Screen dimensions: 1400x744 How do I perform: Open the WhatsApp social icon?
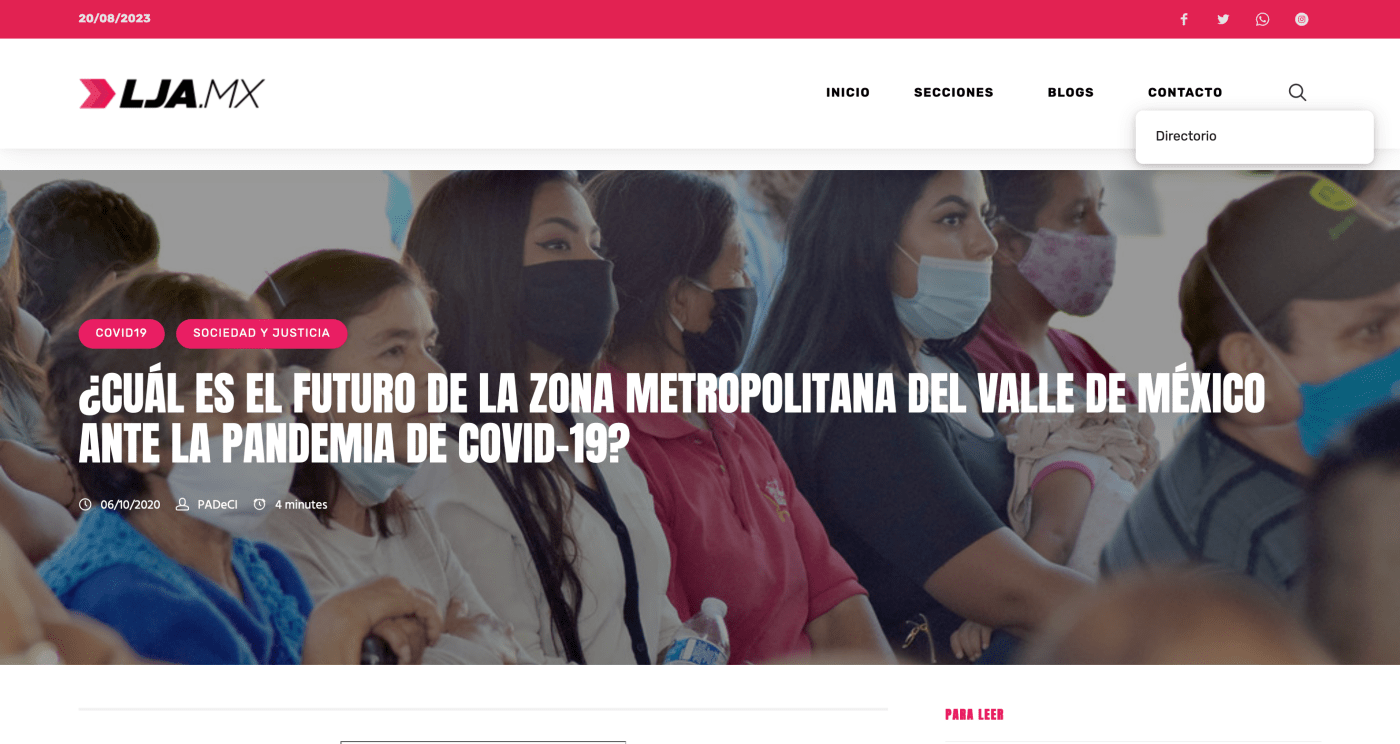click(1262, 19)
